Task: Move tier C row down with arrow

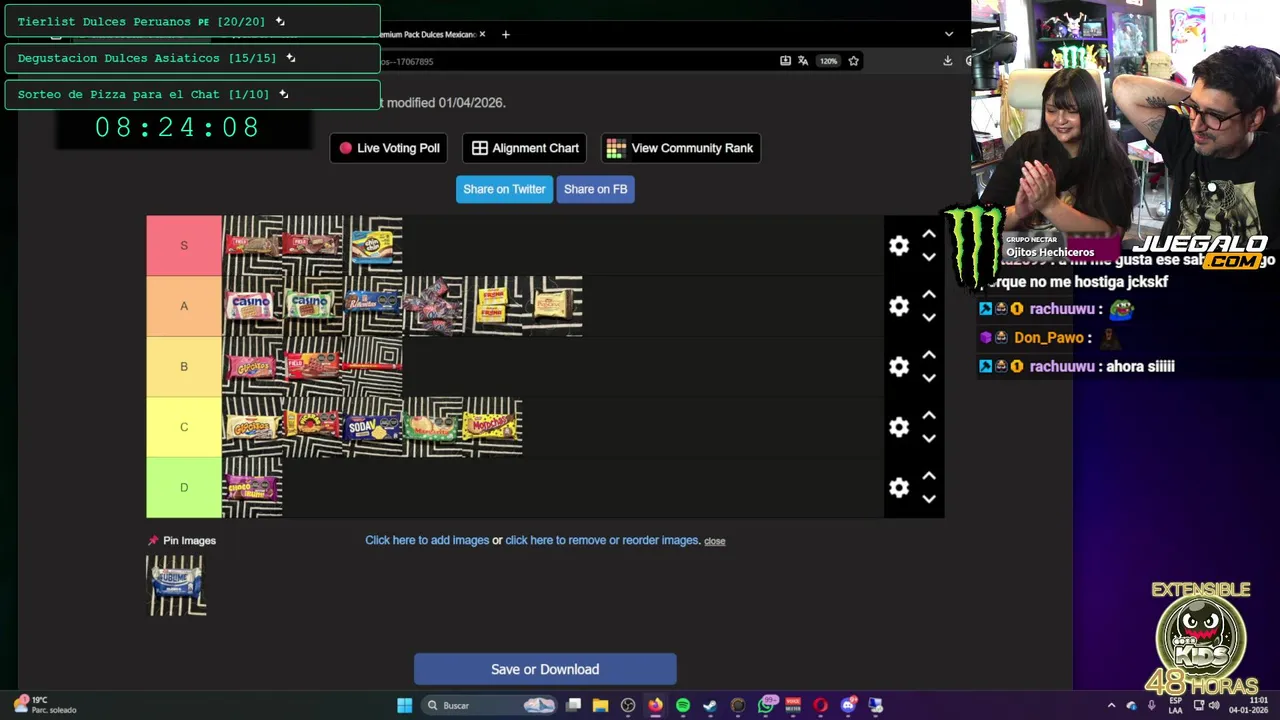Action: [x=929, y=438]
